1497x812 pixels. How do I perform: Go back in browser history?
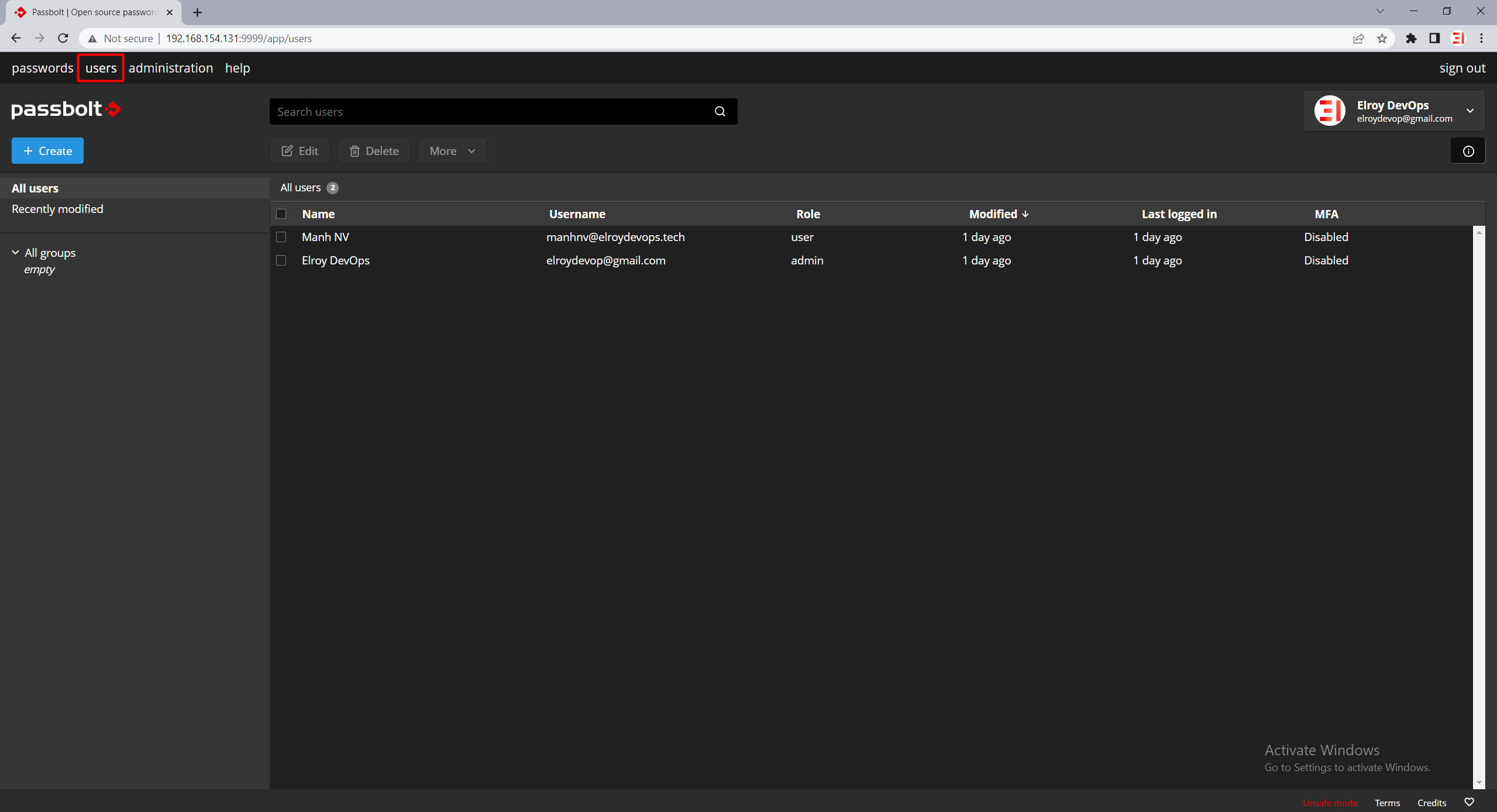pyautogui.click(x=16, y=38)
